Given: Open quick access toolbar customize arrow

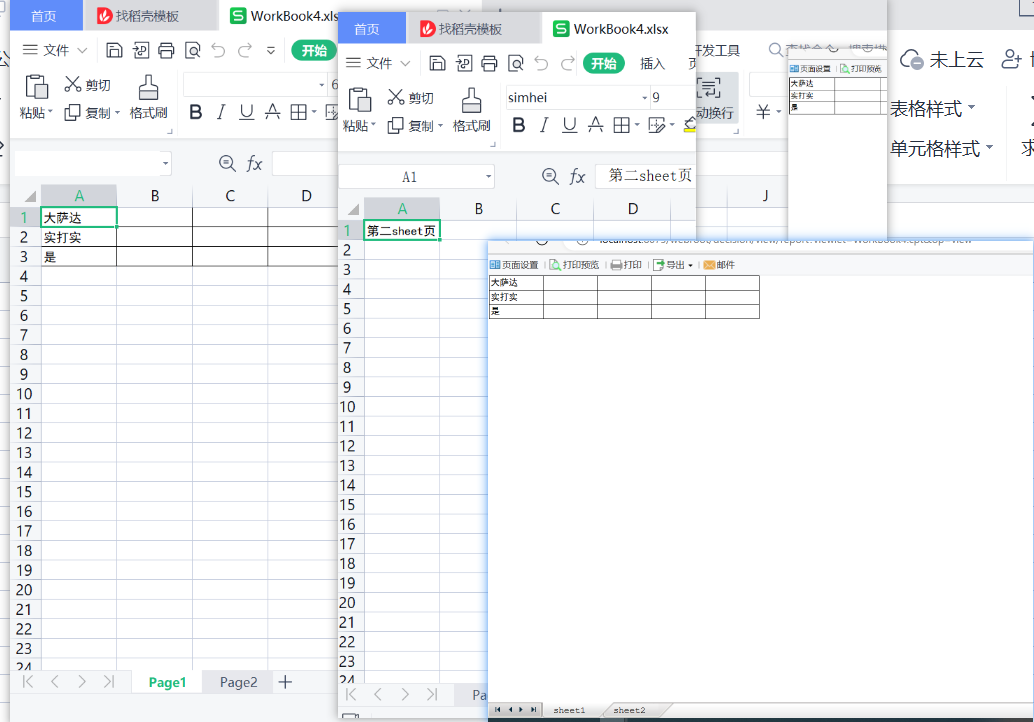Looking at the screenshot, I should (x=270, y=50).
